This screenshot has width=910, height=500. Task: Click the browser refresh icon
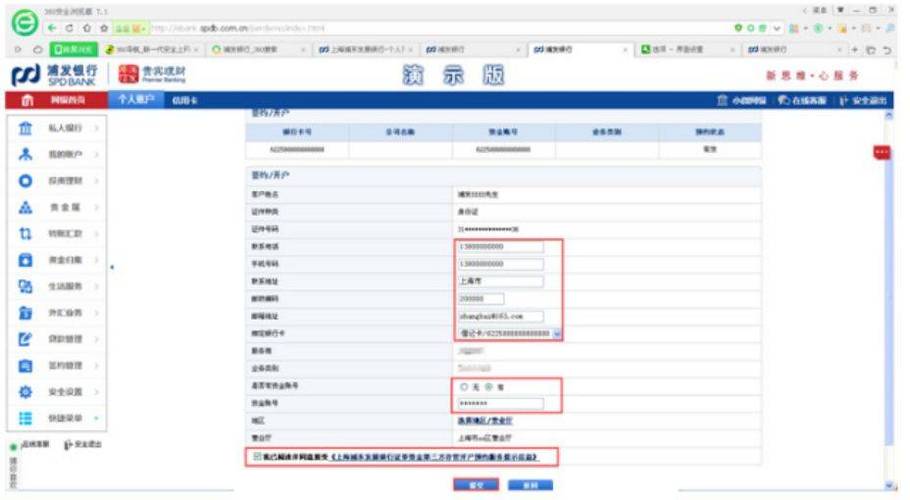coord(70,28)
